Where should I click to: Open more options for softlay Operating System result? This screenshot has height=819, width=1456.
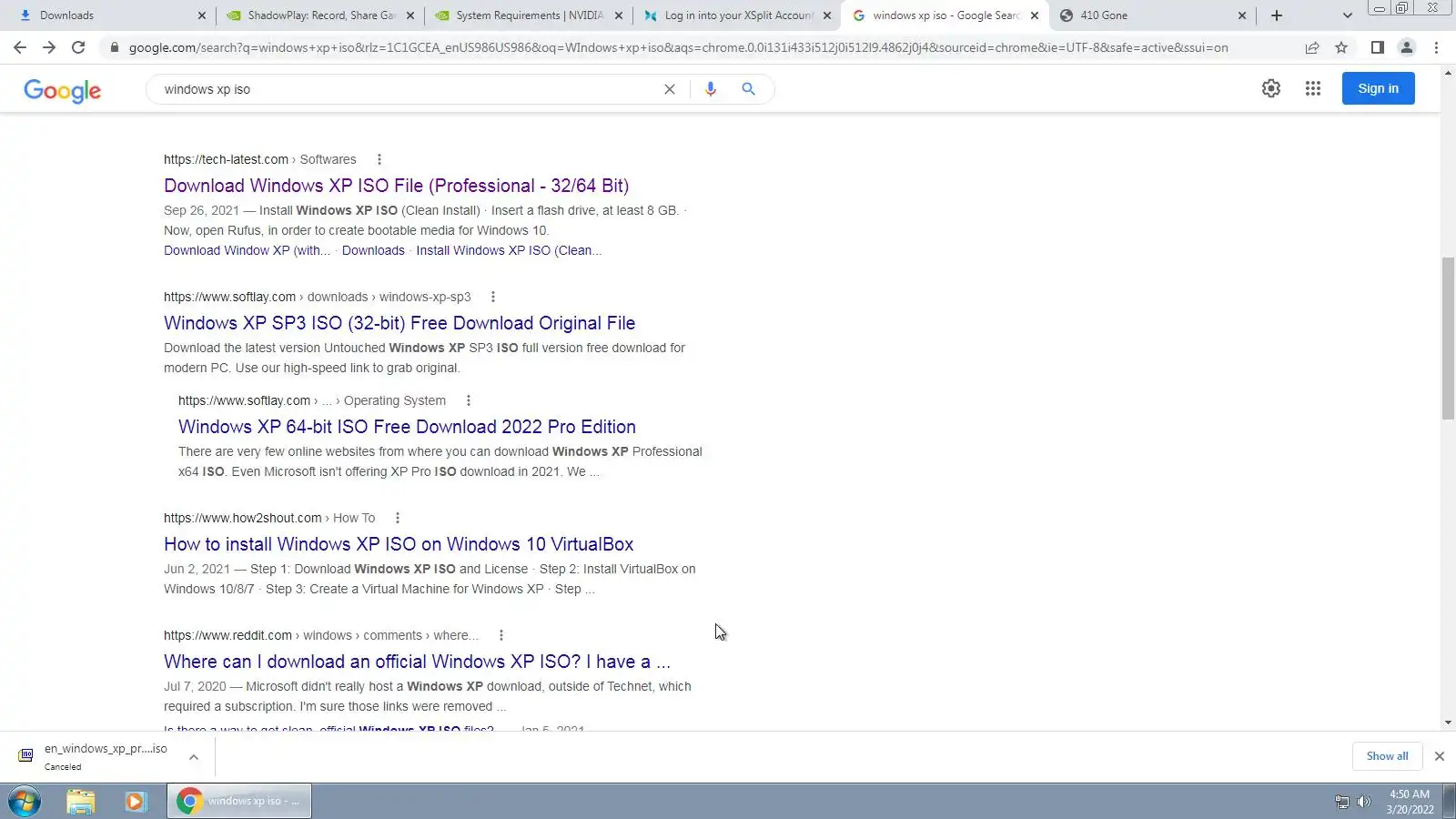[x=469, y=400]
